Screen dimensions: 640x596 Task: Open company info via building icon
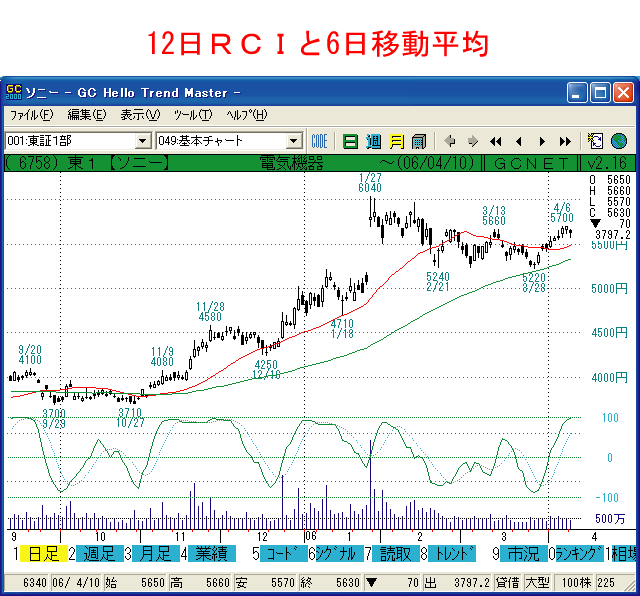(419, 142)
